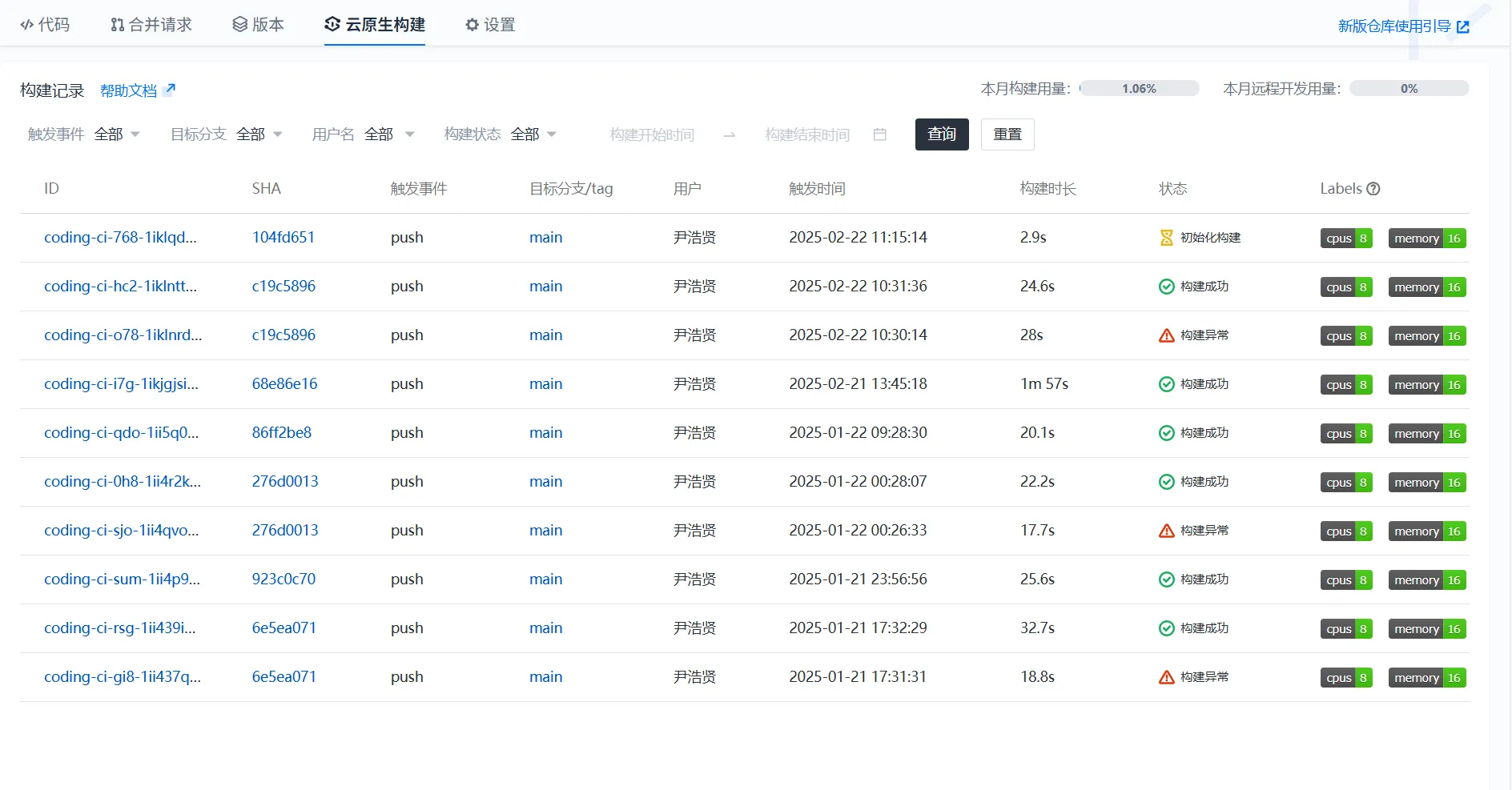This screenshot has width=1512, height=790.
Task: Click the 2025-02-22 11:15:14 timestamp
Action: click(x=858, y=238)
